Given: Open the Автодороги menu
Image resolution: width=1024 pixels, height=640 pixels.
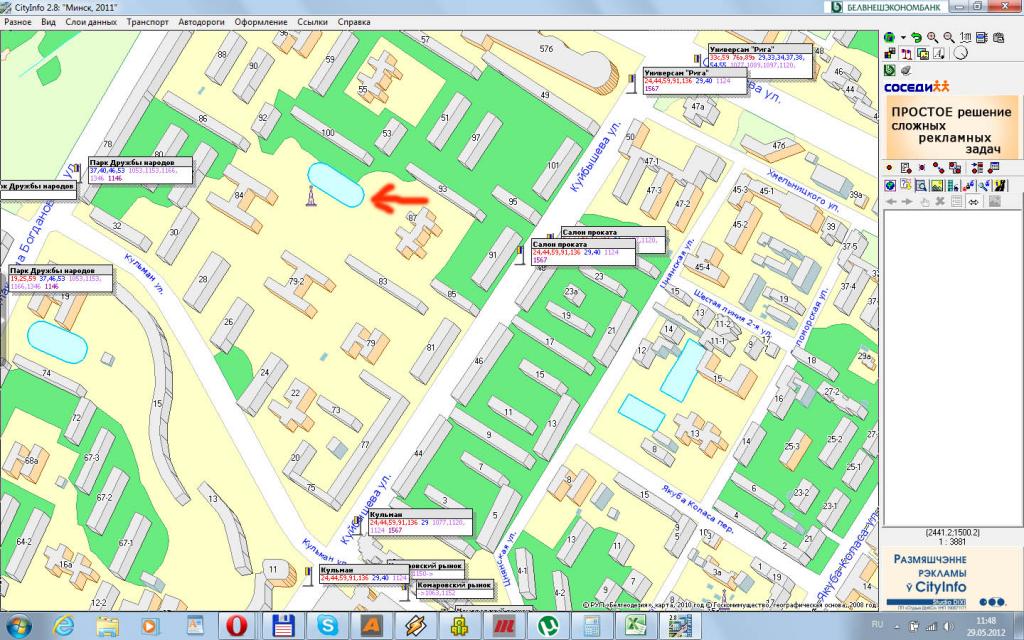Looking at the screenshot, I should click(201, 22).
